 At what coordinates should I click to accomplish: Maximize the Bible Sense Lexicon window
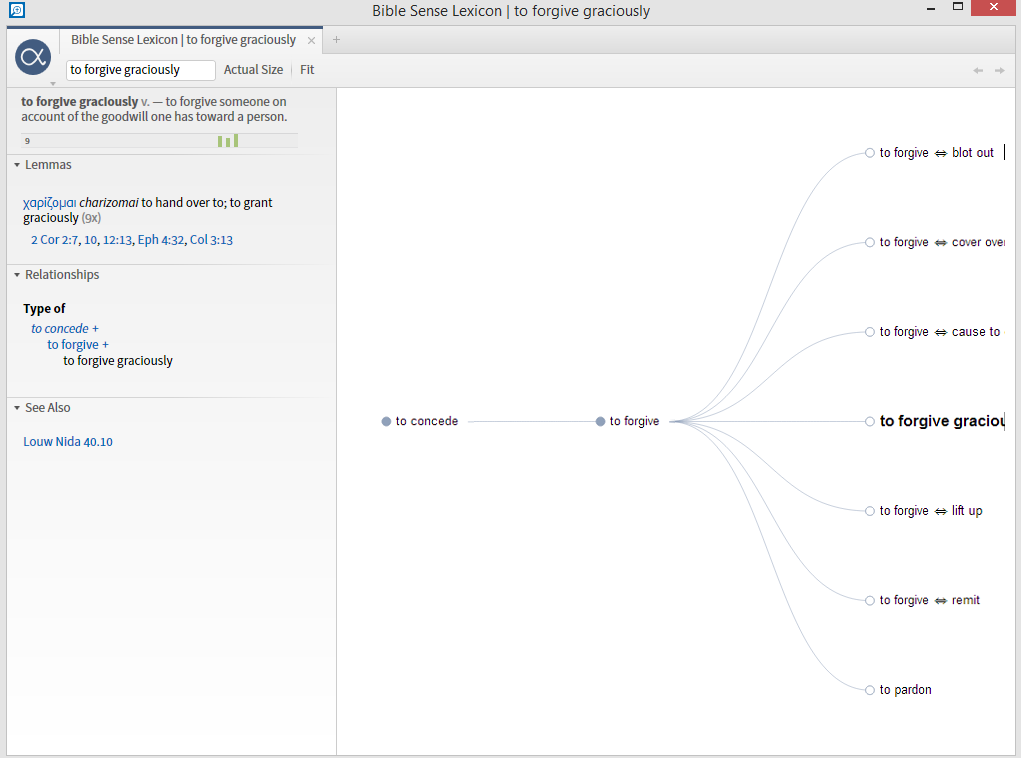[958, 7]
